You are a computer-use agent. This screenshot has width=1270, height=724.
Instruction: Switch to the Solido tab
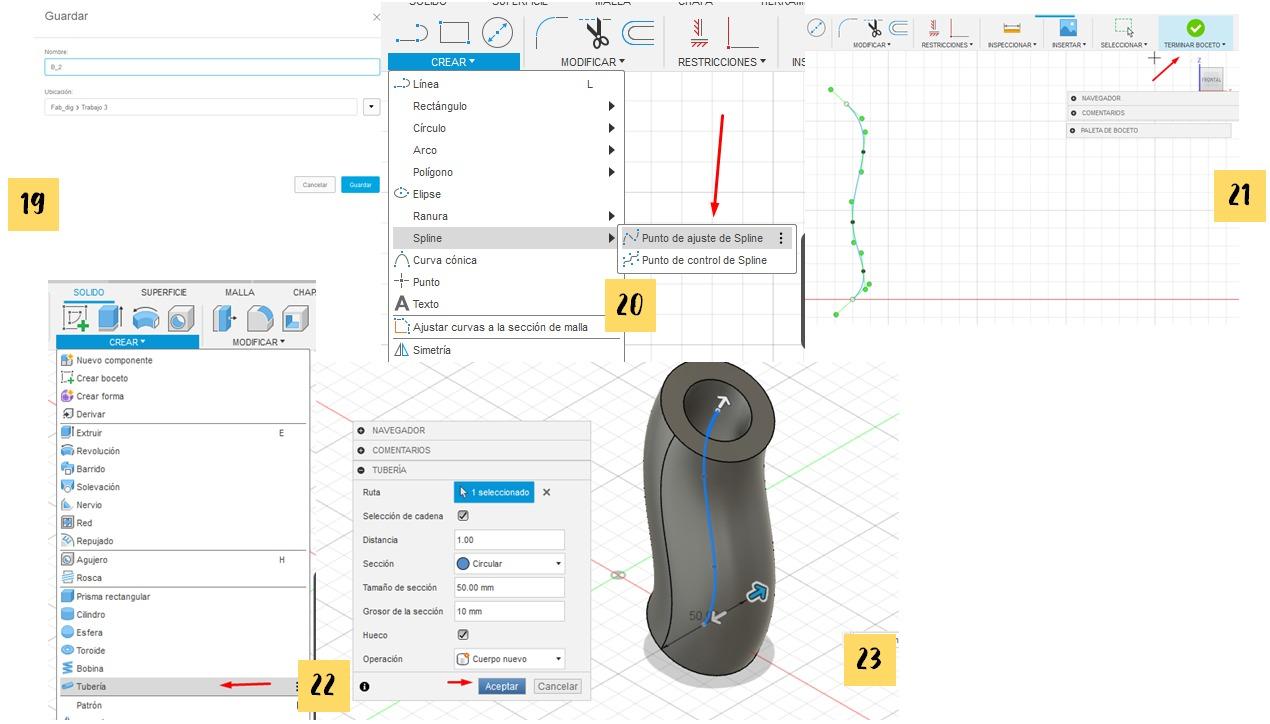tap(88, 292)
